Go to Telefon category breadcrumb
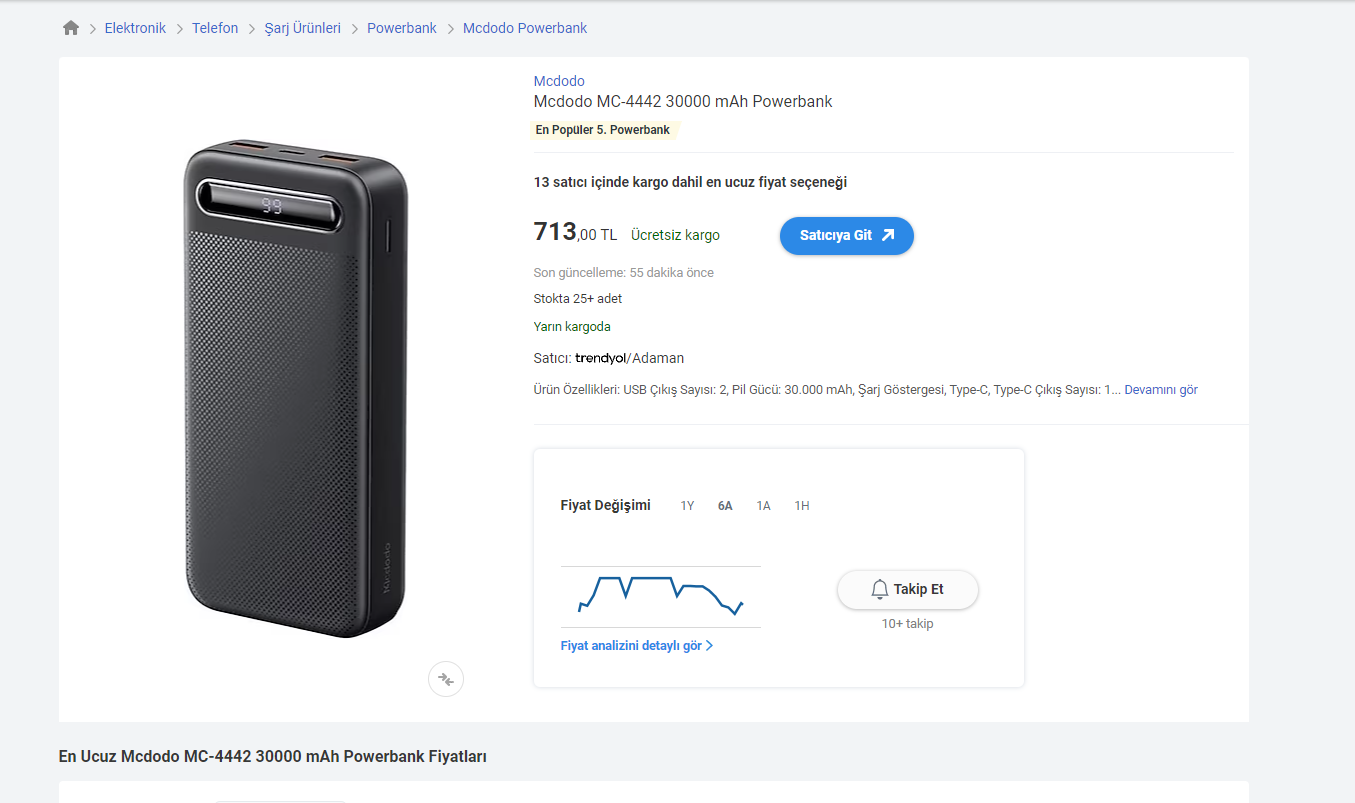This screenshot has height=803, width=1355. 215,28
